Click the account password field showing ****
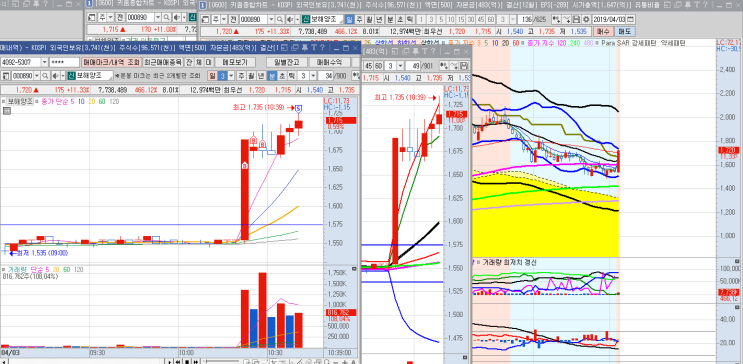Viewport: 743px width, 364px height. pos(64,63)
